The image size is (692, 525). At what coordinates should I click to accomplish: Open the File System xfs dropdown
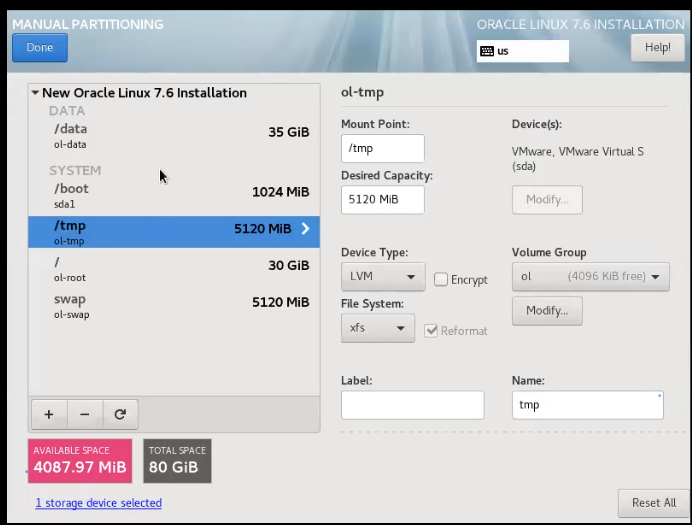click(378, 328)
